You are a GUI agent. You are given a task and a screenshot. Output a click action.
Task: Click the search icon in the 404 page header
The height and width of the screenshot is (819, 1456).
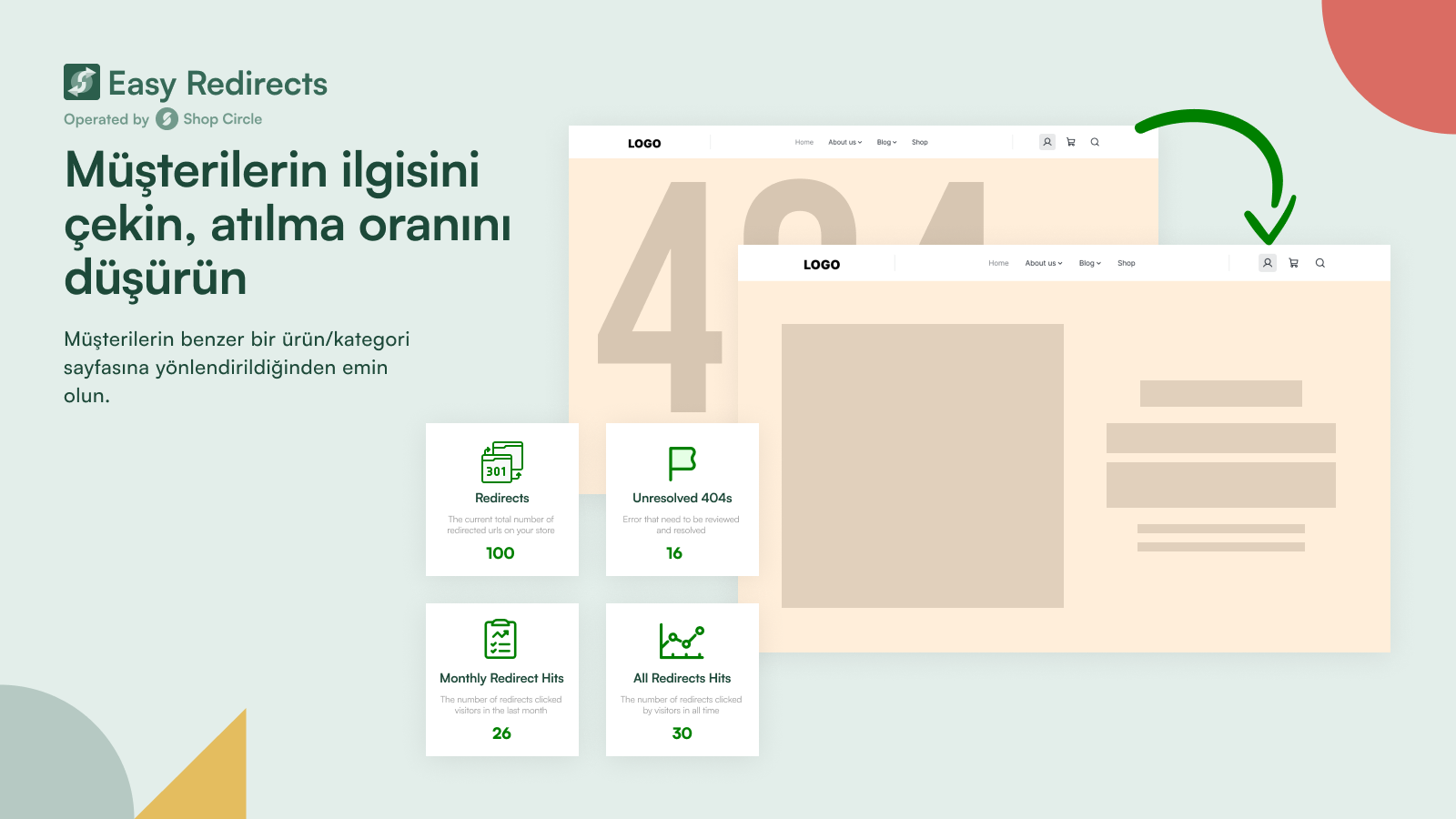click(1095, 142)
